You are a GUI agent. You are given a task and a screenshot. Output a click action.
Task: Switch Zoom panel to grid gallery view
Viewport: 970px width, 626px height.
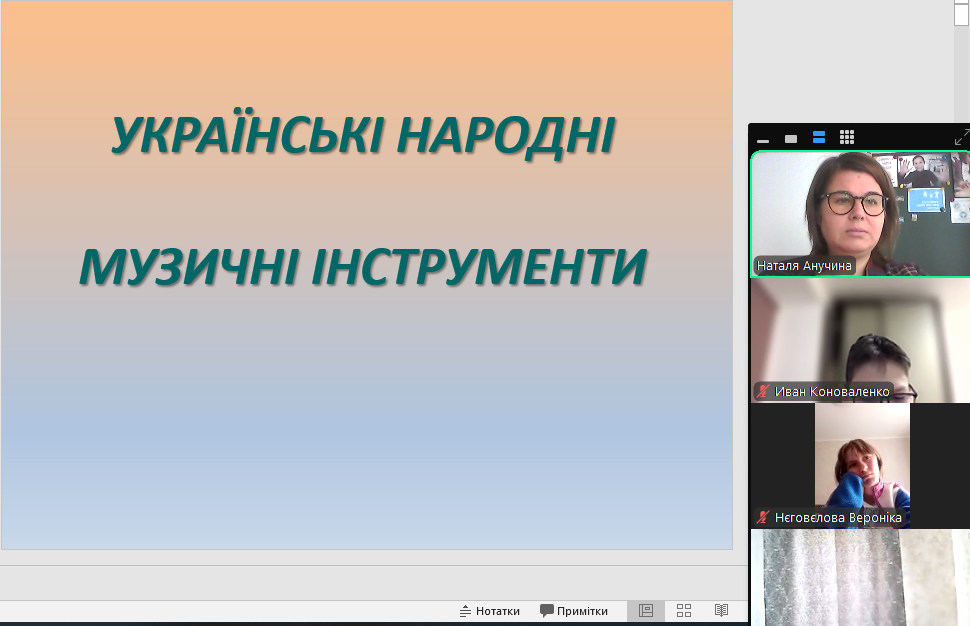[x=847, y=137]
